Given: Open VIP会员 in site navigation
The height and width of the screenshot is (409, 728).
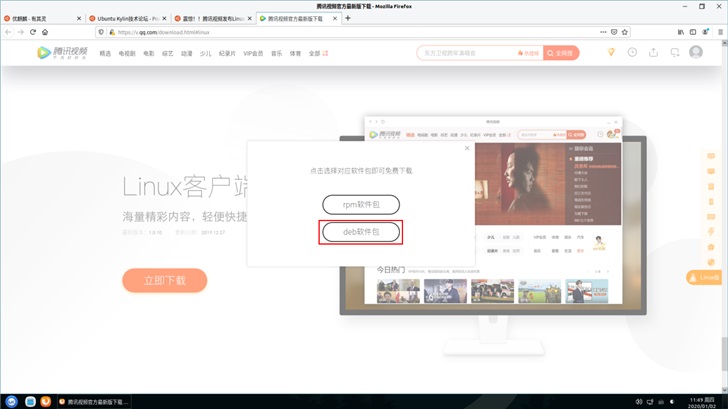Looking at the screenshot, I should click(x=253, y=53).
